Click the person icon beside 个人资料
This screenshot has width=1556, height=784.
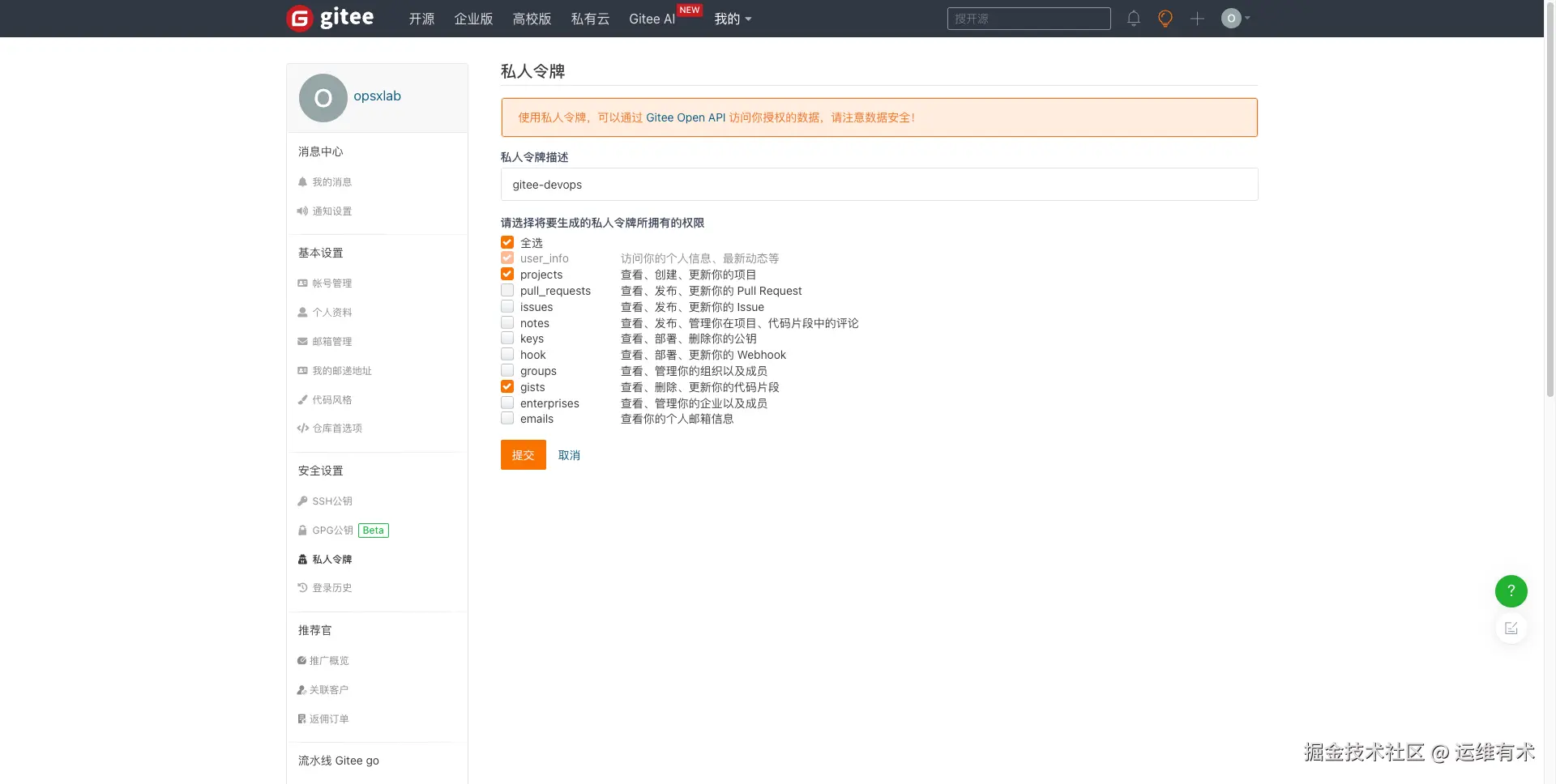click(302, 313)
